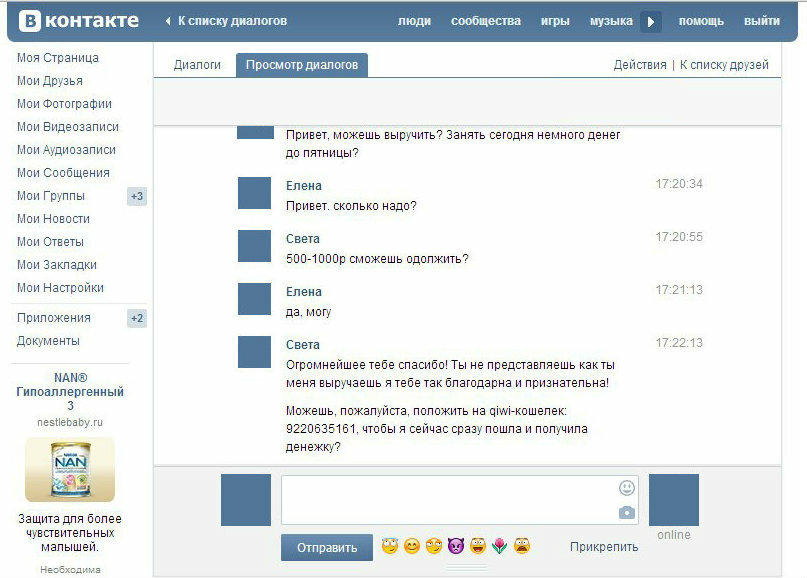This screenshot has width=807, height=578.
Task: Open the К списку друзей link
Action: (x=724, y=65)
